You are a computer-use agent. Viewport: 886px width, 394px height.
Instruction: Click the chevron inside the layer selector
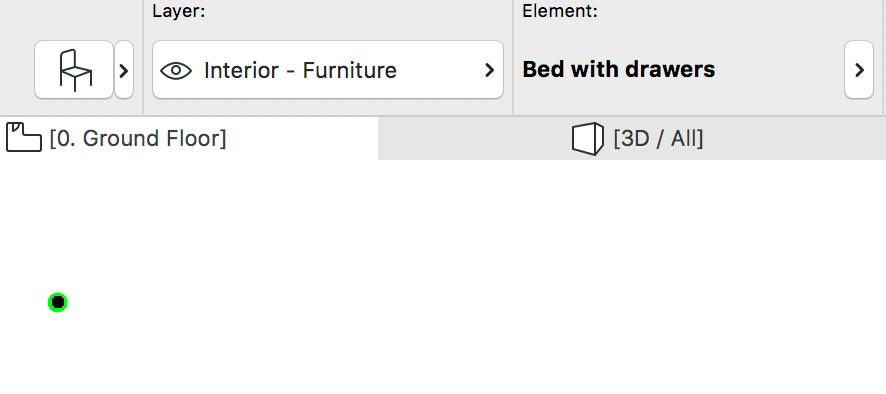click(x=489, y=70)
